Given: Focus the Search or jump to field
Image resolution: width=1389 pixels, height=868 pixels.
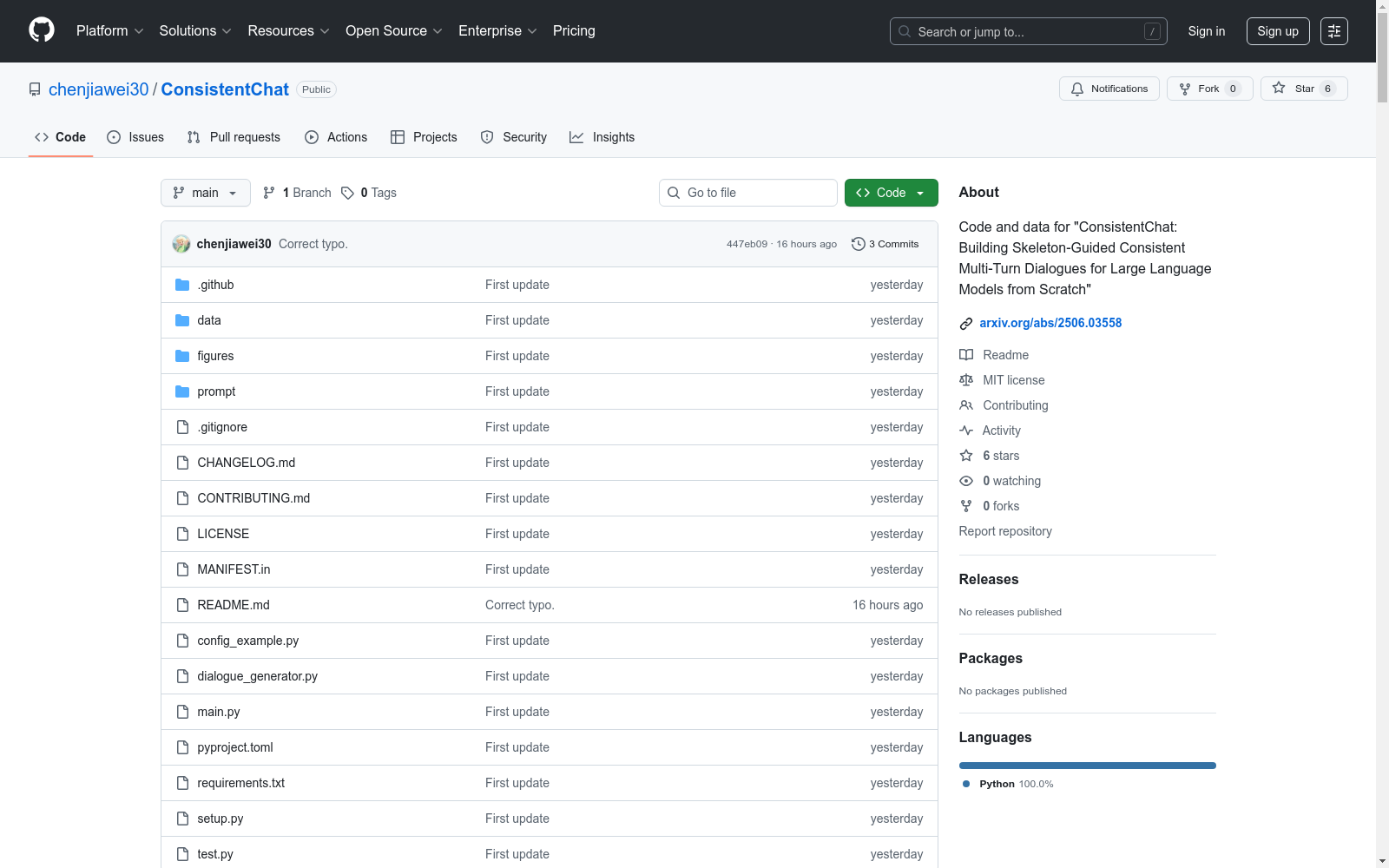Looking at the screenshot, I should point(1029,31).
